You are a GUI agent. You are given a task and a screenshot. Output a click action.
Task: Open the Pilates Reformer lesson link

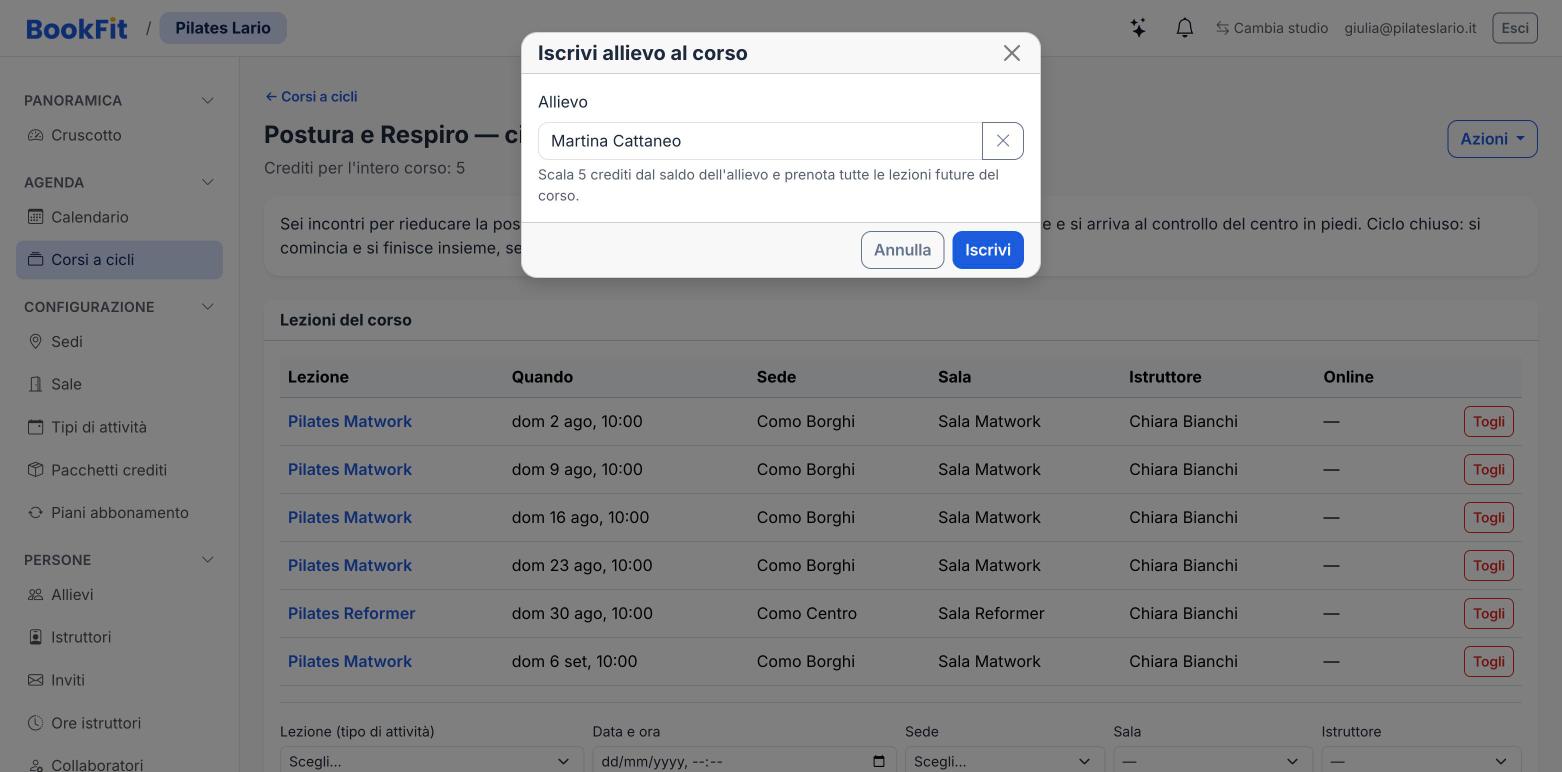(351, 613)
